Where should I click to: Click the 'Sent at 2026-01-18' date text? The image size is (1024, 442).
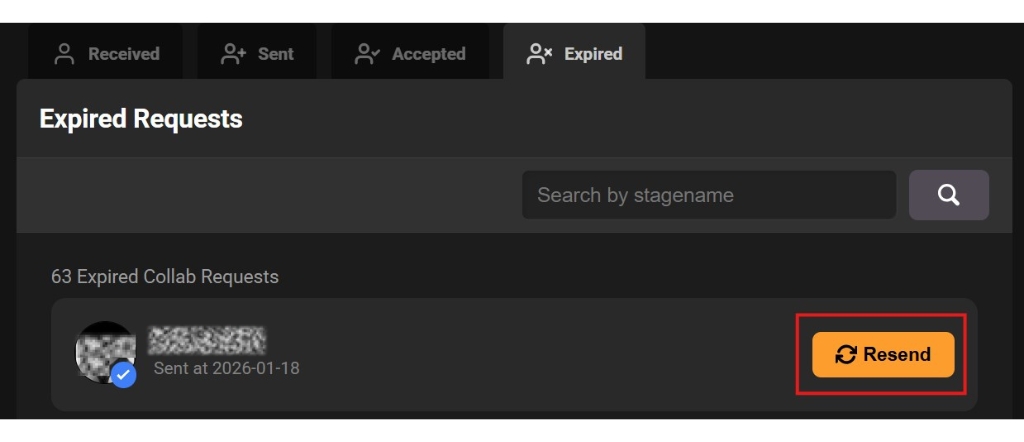point(226,368)
